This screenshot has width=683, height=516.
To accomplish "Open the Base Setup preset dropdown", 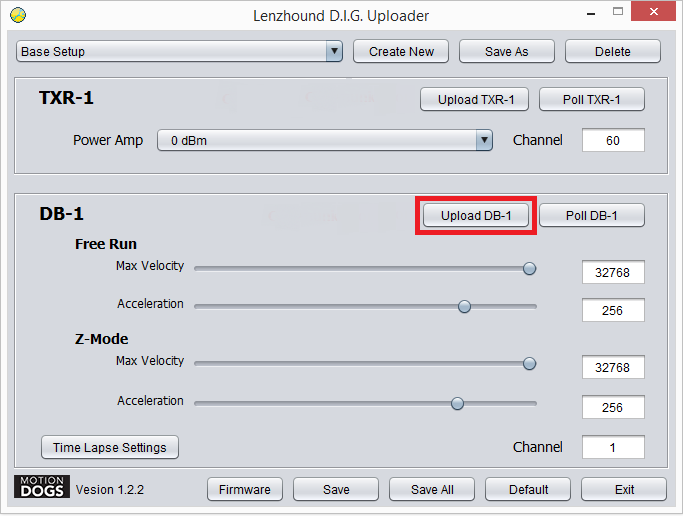I will click(x=179, y=51).
